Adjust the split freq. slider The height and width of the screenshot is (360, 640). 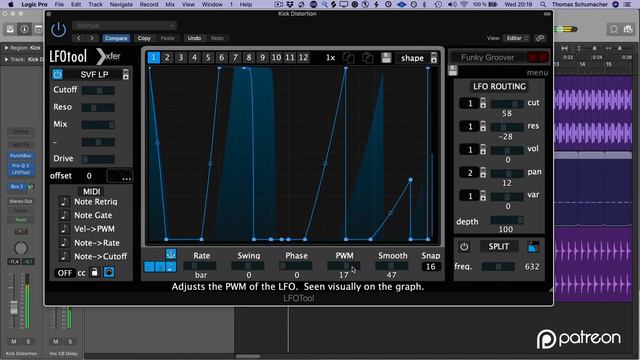[498, 267]
